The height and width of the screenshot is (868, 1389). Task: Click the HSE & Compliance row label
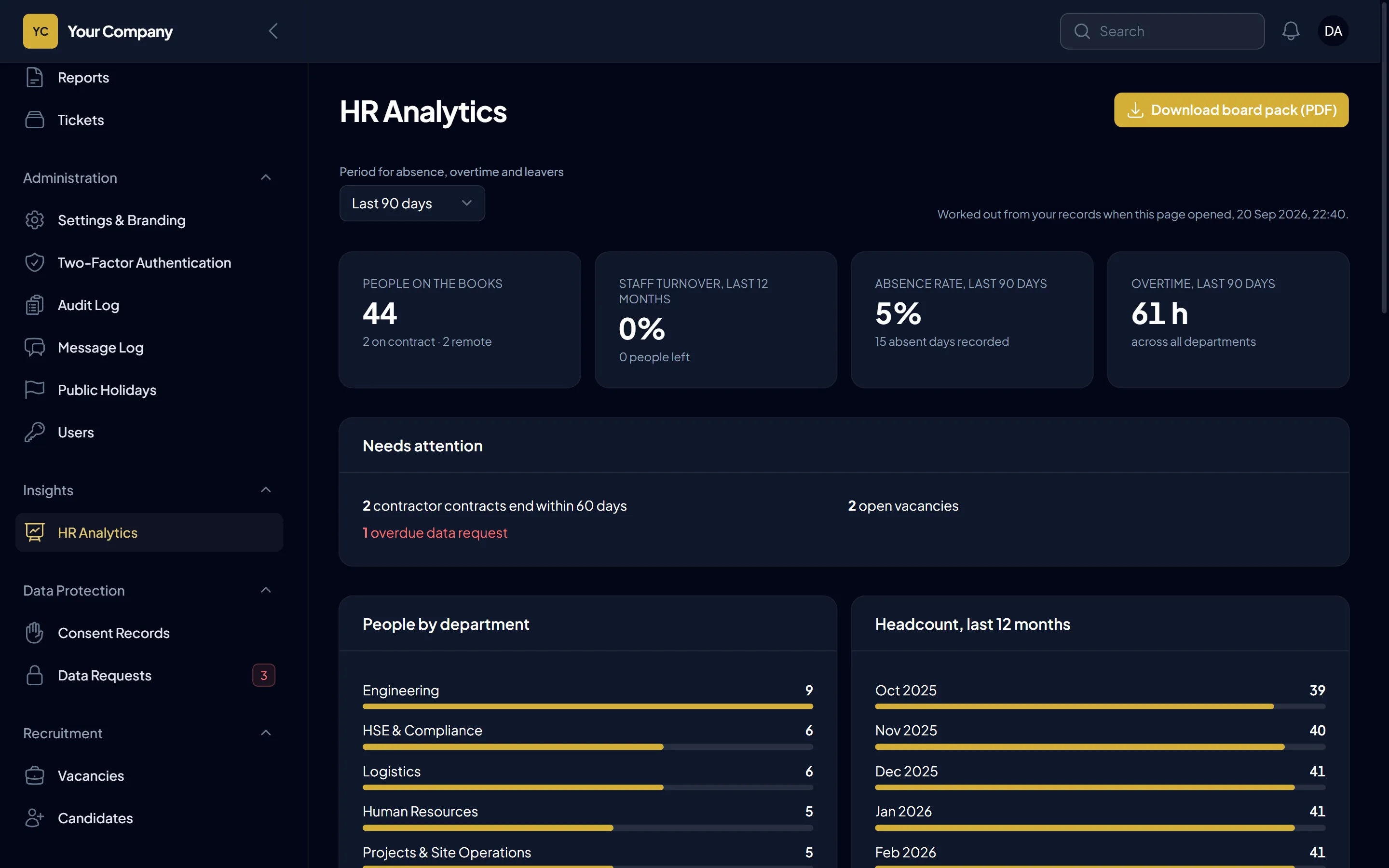[x=422, y=730]
